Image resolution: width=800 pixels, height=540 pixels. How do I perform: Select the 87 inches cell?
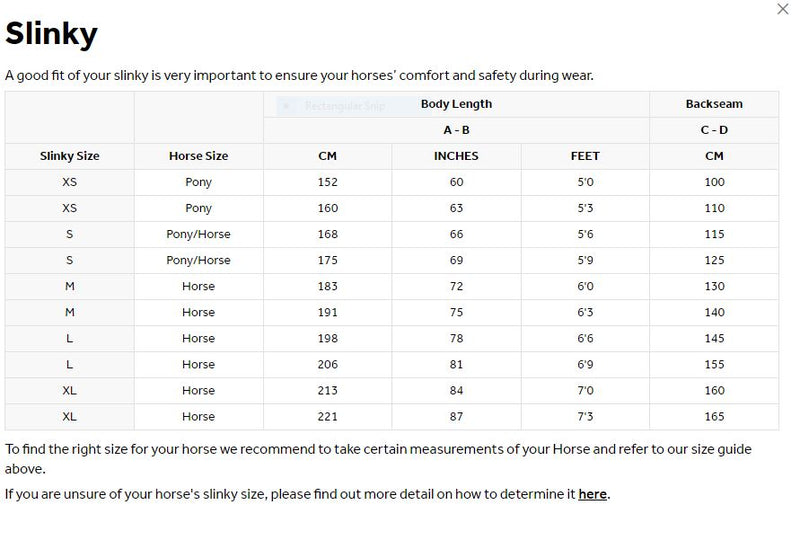click(x=456, y=416)
